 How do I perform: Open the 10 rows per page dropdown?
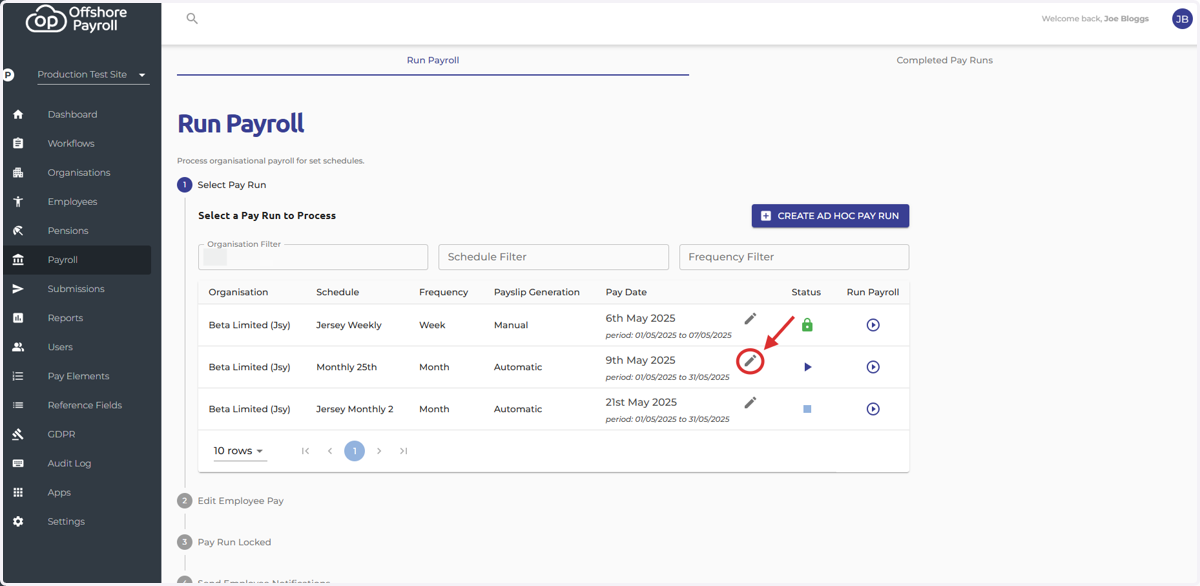238,451
